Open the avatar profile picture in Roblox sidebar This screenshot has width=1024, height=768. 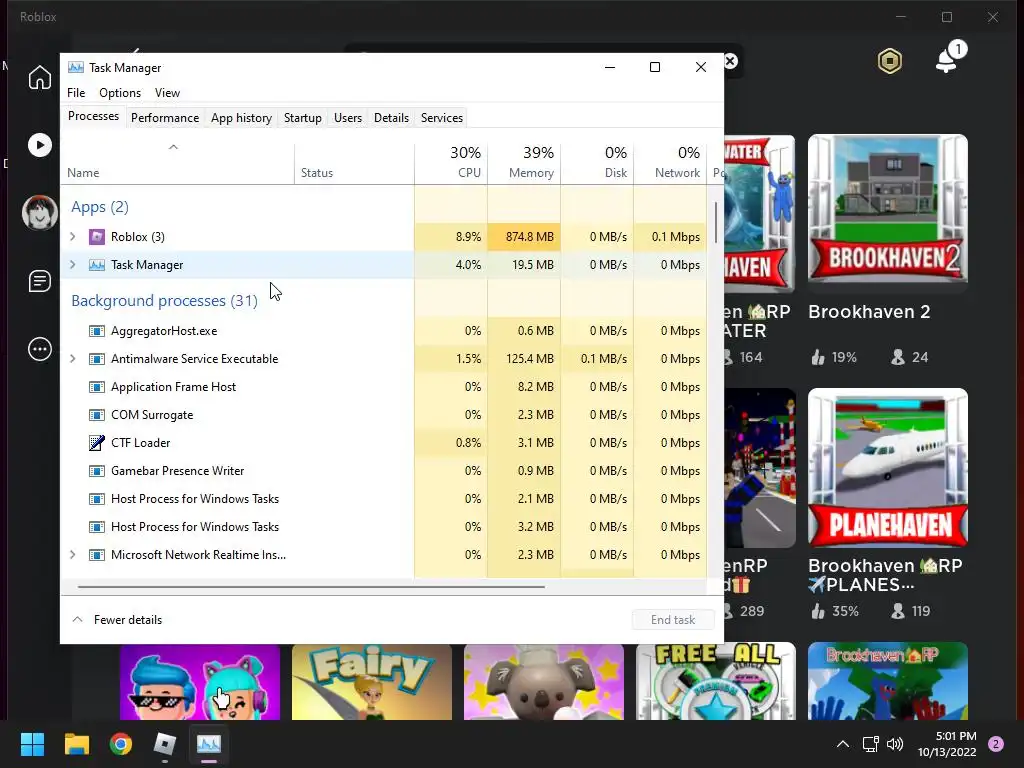point(40,212)
